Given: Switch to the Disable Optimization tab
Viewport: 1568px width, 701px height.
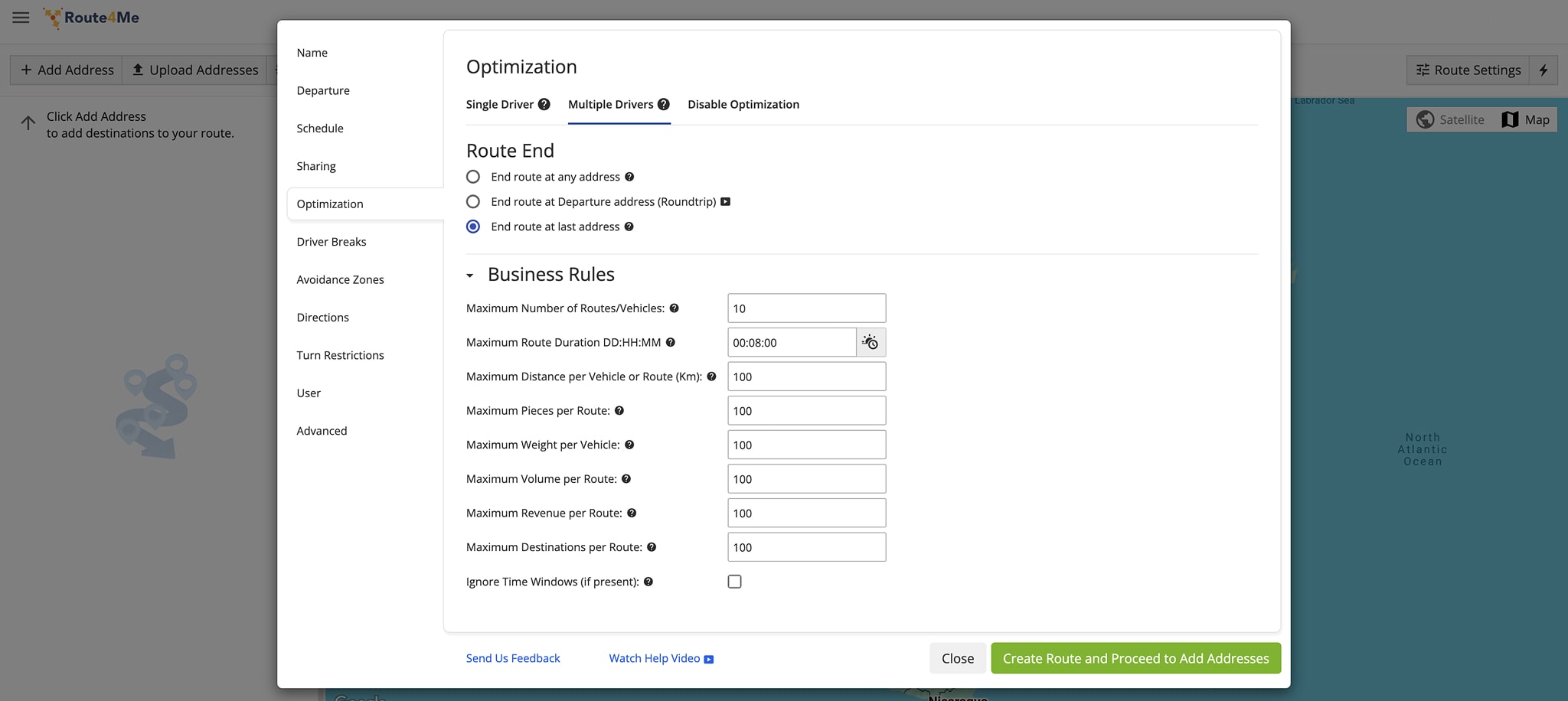Looking at the screenshot, I should pos(743,104).
